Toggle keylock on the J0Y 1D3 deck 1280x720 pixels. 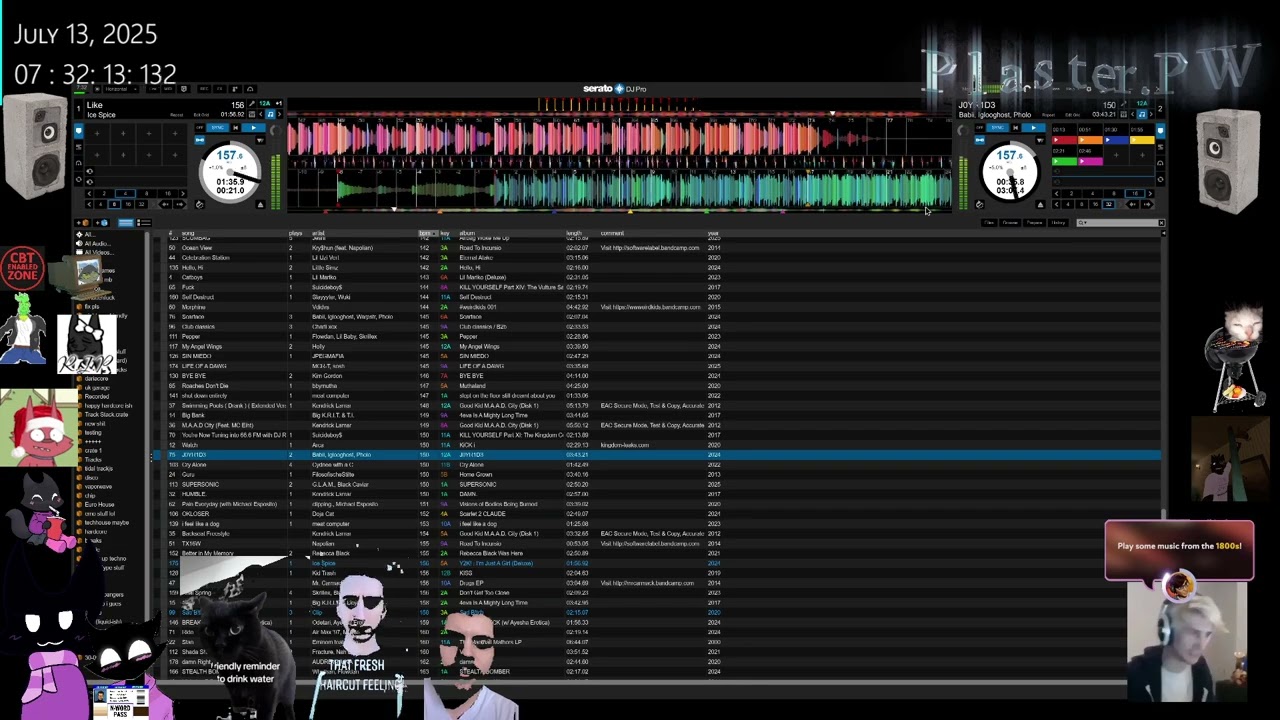[x=980, y=140]
